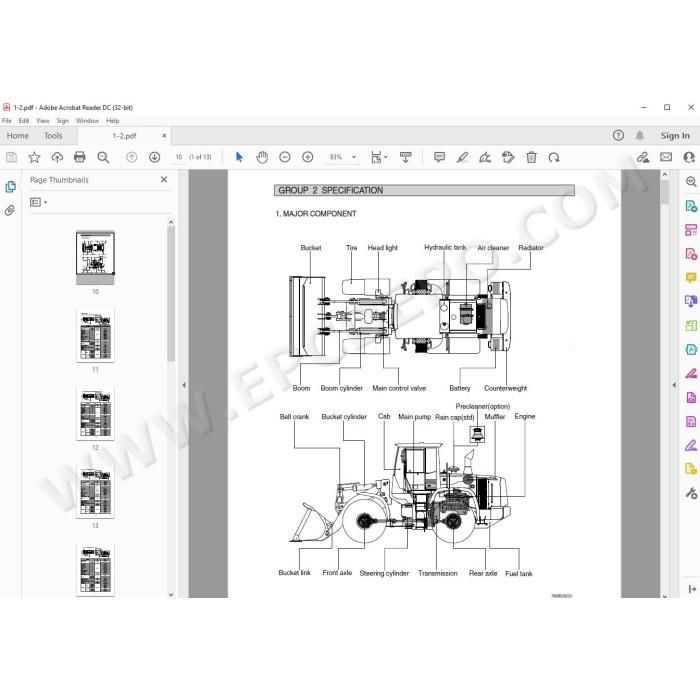Click the GROUP 2 SPECIFICATION heading

pos(330,191)
